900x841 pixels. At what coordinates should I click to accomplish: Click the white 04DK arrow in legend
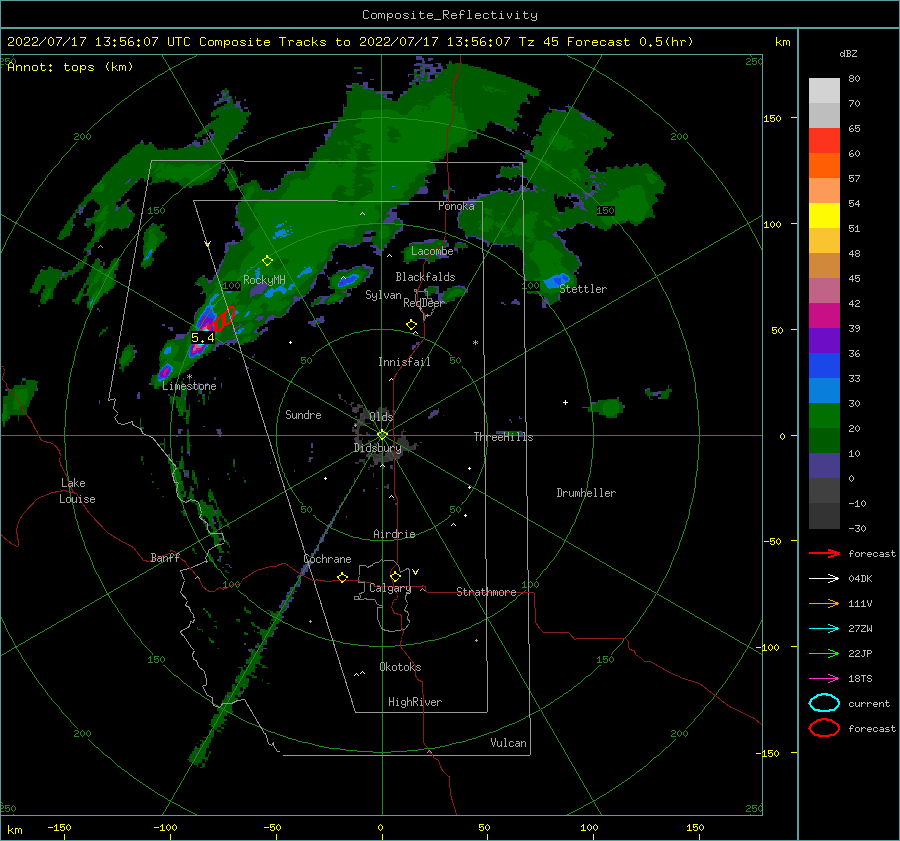pos(824,579)
